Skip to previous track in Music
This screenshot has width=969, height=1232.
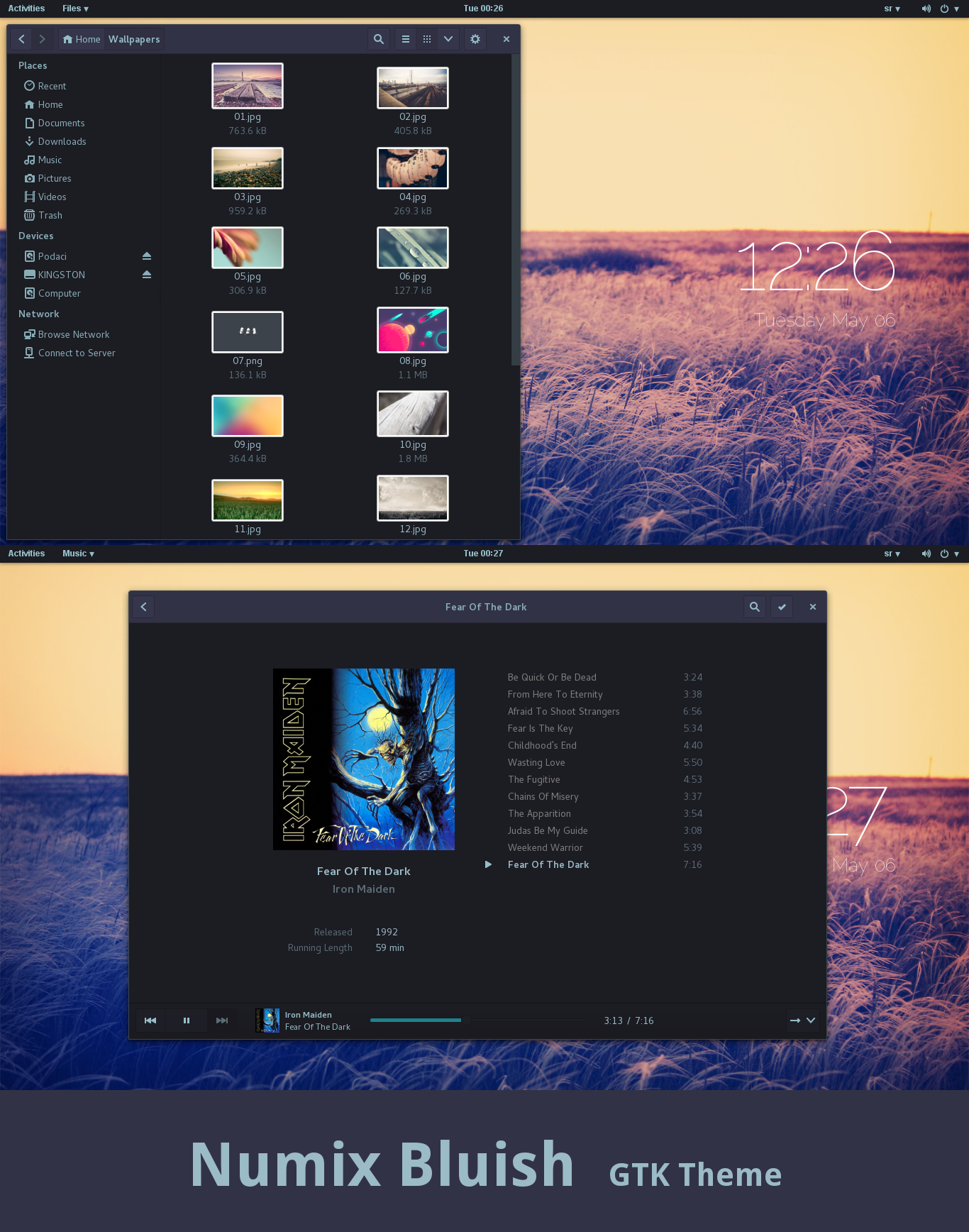click(x=150, y=1021)
